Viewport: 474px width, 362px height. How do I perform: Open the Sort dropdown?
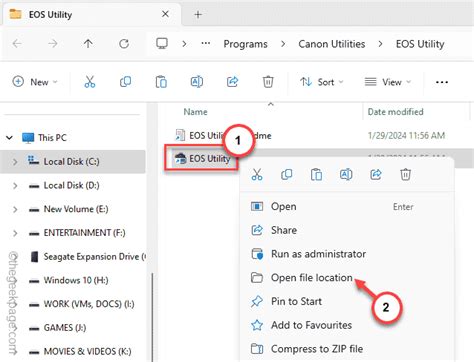[322, 82]
